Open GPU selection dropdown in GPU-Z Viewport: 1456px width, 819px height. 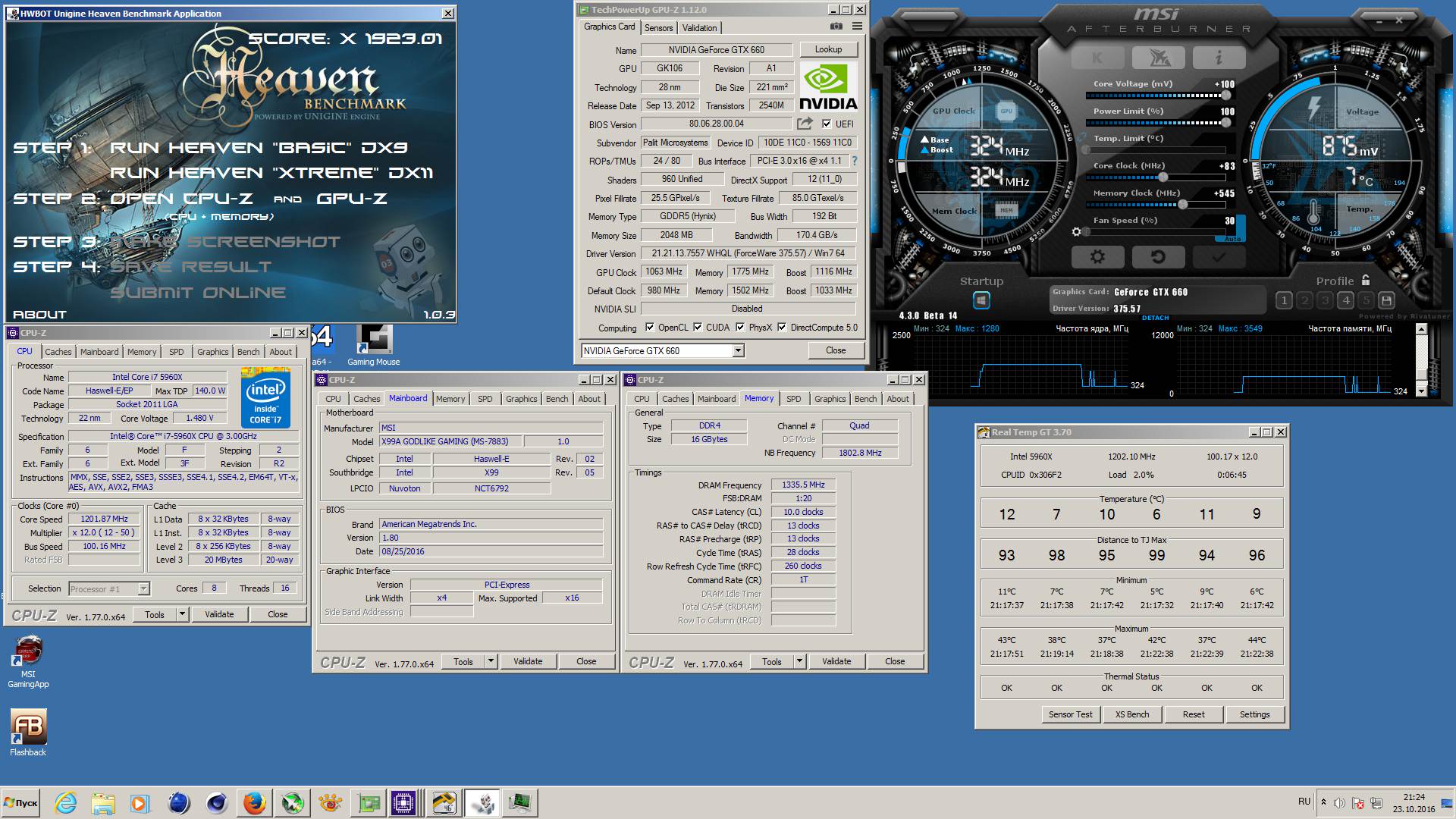point(738,350)
